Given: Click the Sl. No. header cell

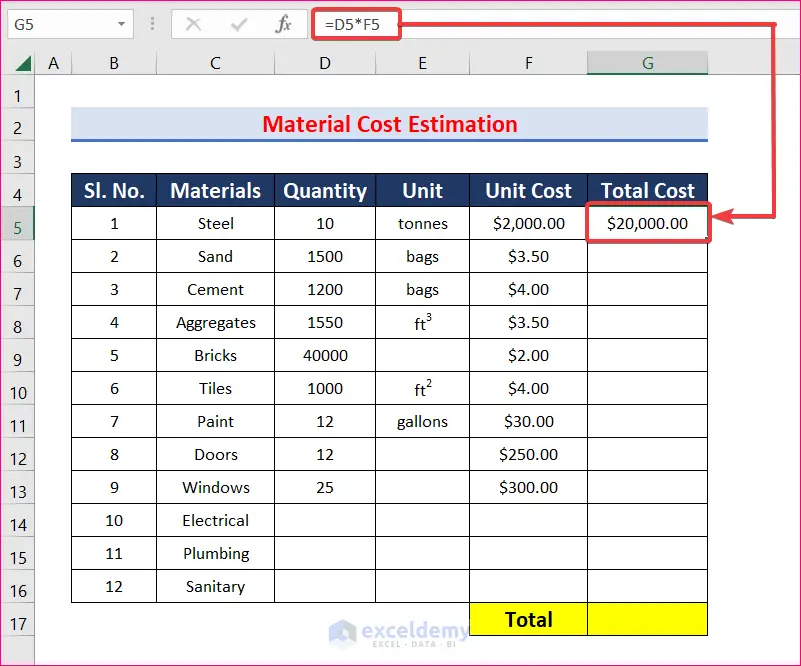Looking at the screenshot, I should pos(114,191).
